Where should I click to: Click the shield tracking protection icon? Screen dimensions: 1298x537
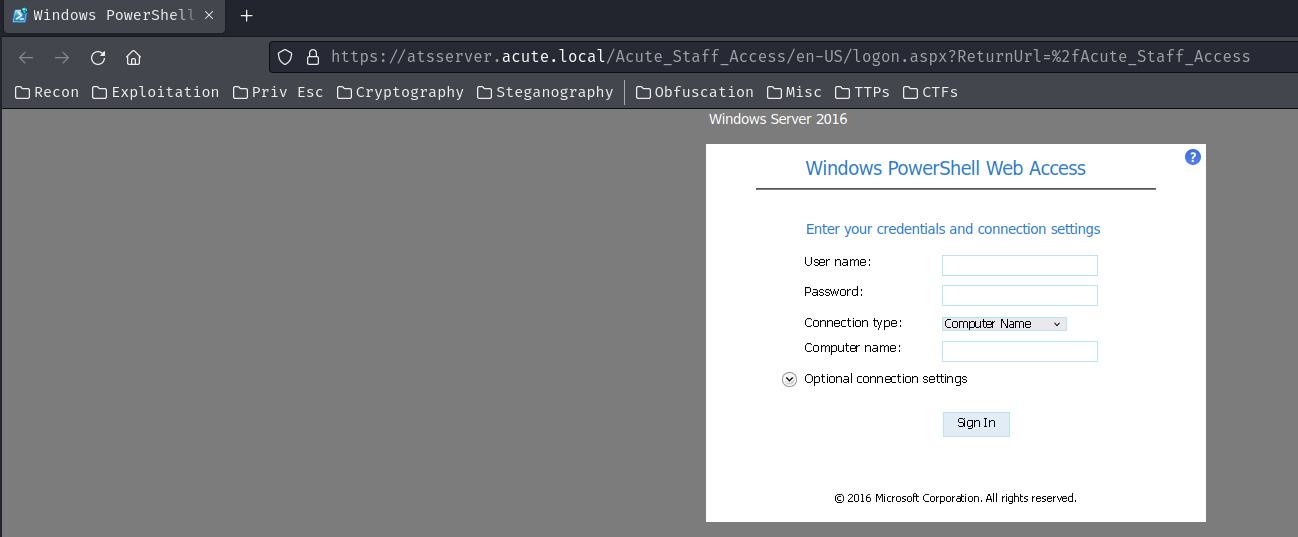click(285, 57)
